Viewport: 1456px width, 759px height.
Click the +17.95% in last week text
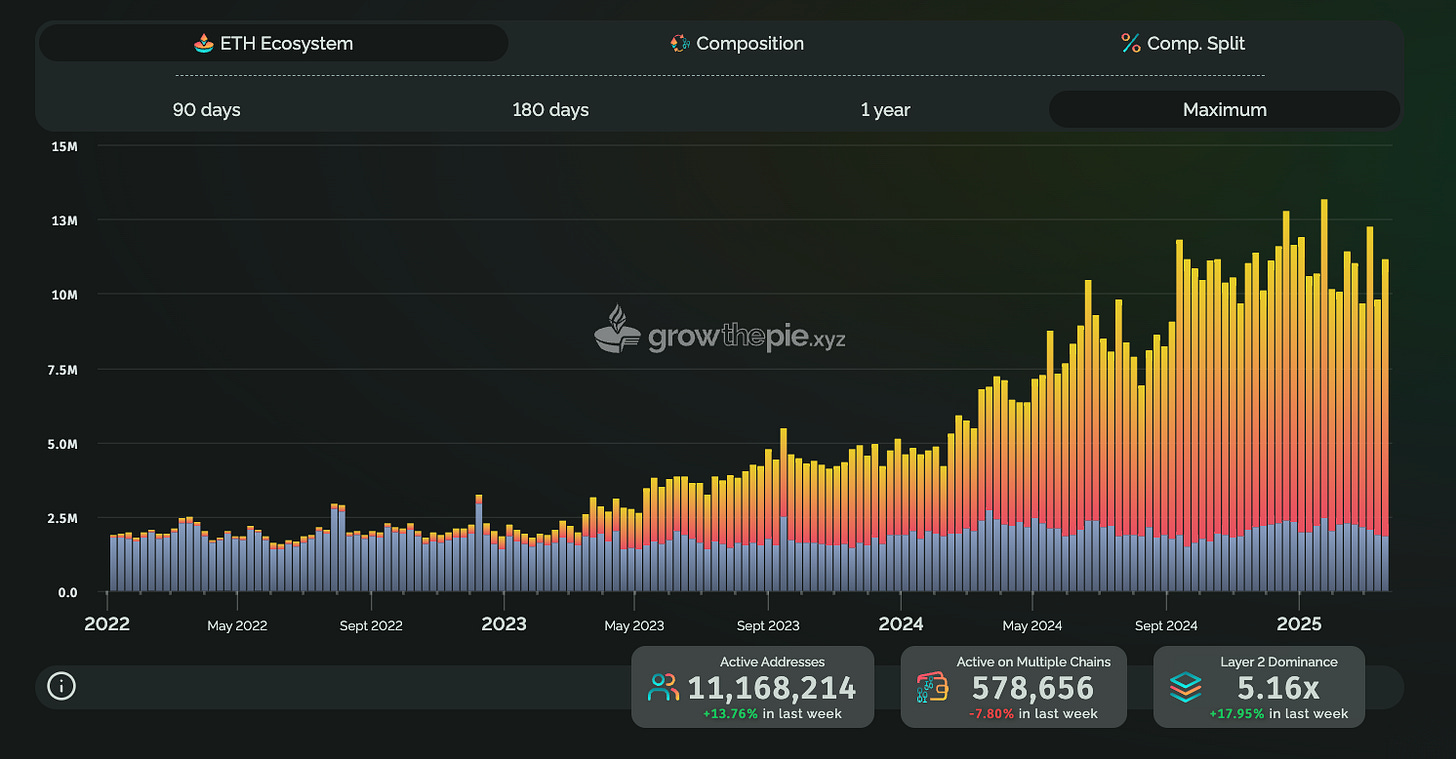pyautogui.click(x=1279, y=714)
